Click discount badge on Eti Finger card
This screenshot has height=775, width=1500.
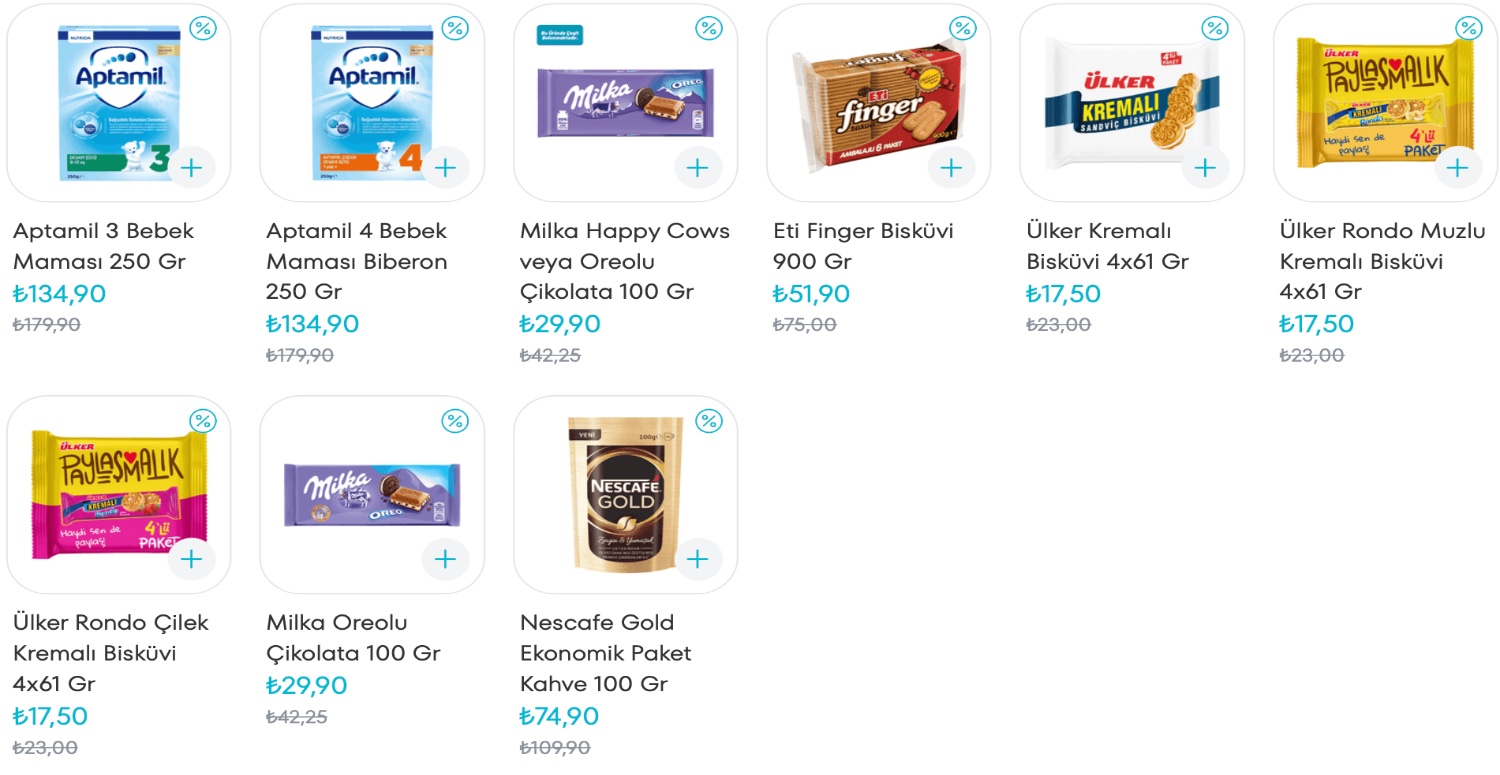coord(962,28)
